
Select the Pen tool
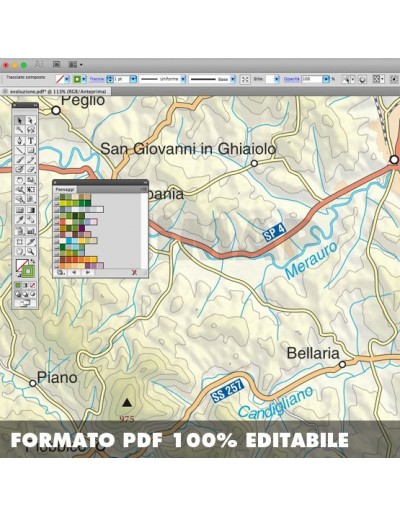point(20,141)
